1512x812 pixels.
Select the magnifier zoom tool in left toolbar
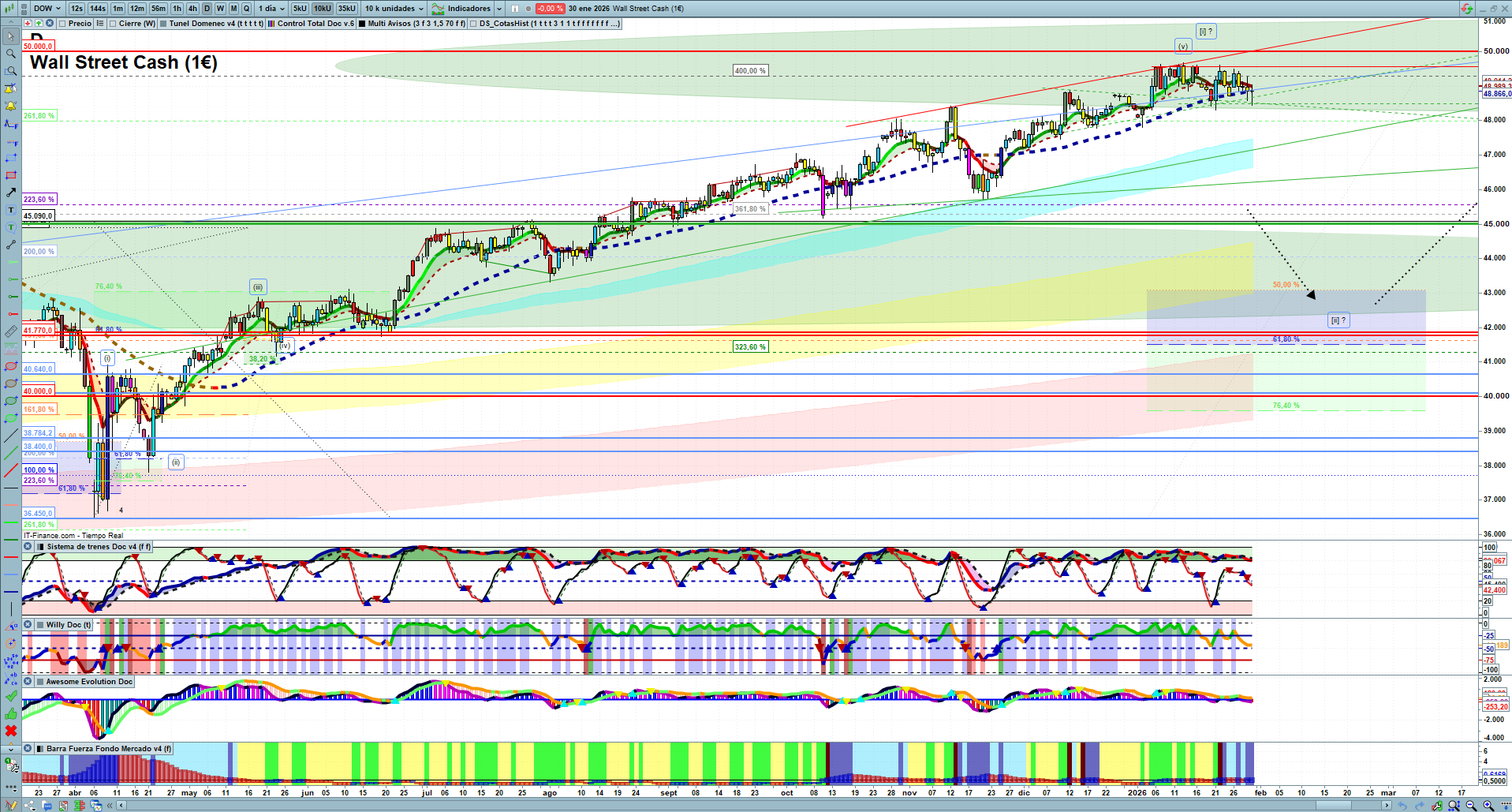(x=11, y=54)
